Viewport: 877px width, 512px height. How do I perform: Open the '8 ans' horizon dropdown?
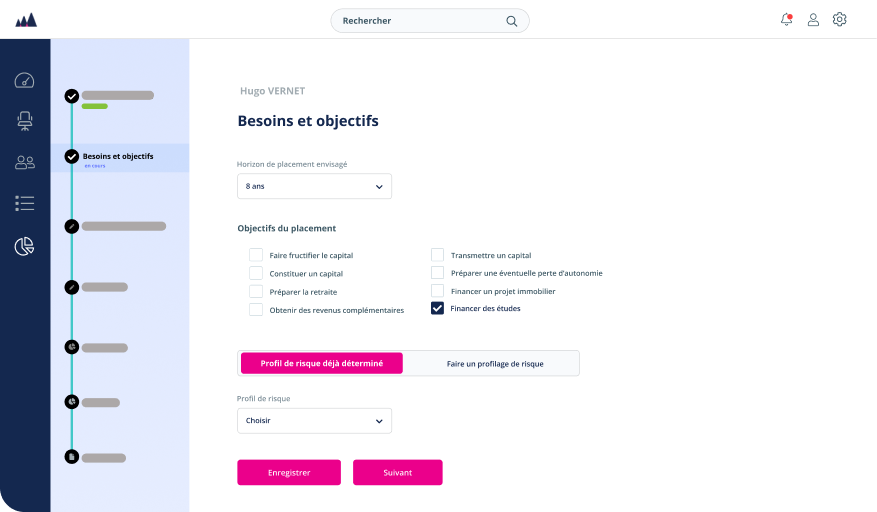(314, 186)
